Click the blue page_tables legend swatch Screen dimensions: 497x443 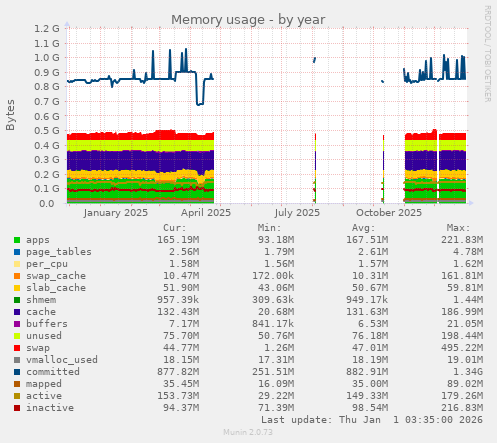17,252
